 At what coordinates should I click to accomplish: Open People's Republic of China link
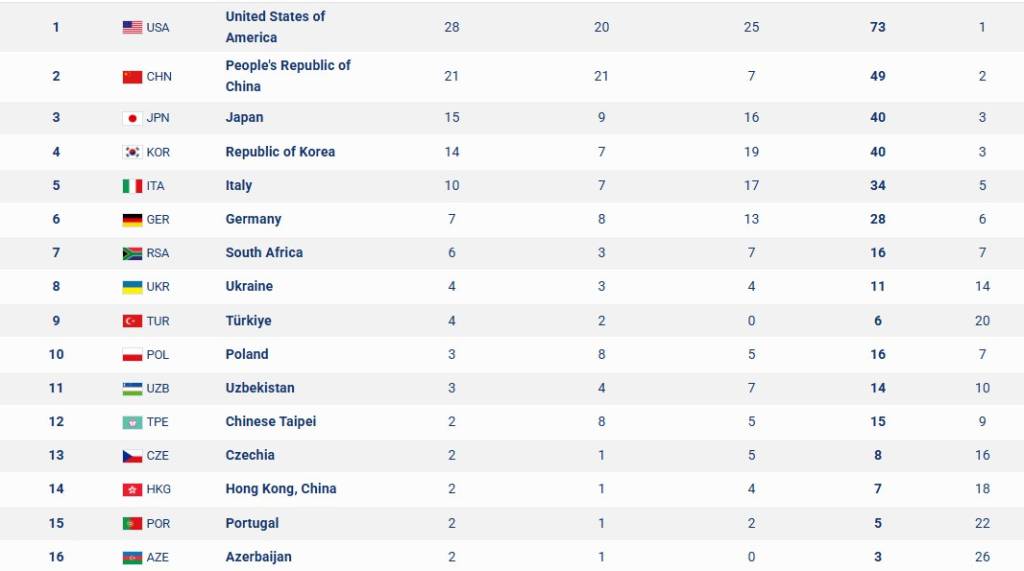(288, 76)
